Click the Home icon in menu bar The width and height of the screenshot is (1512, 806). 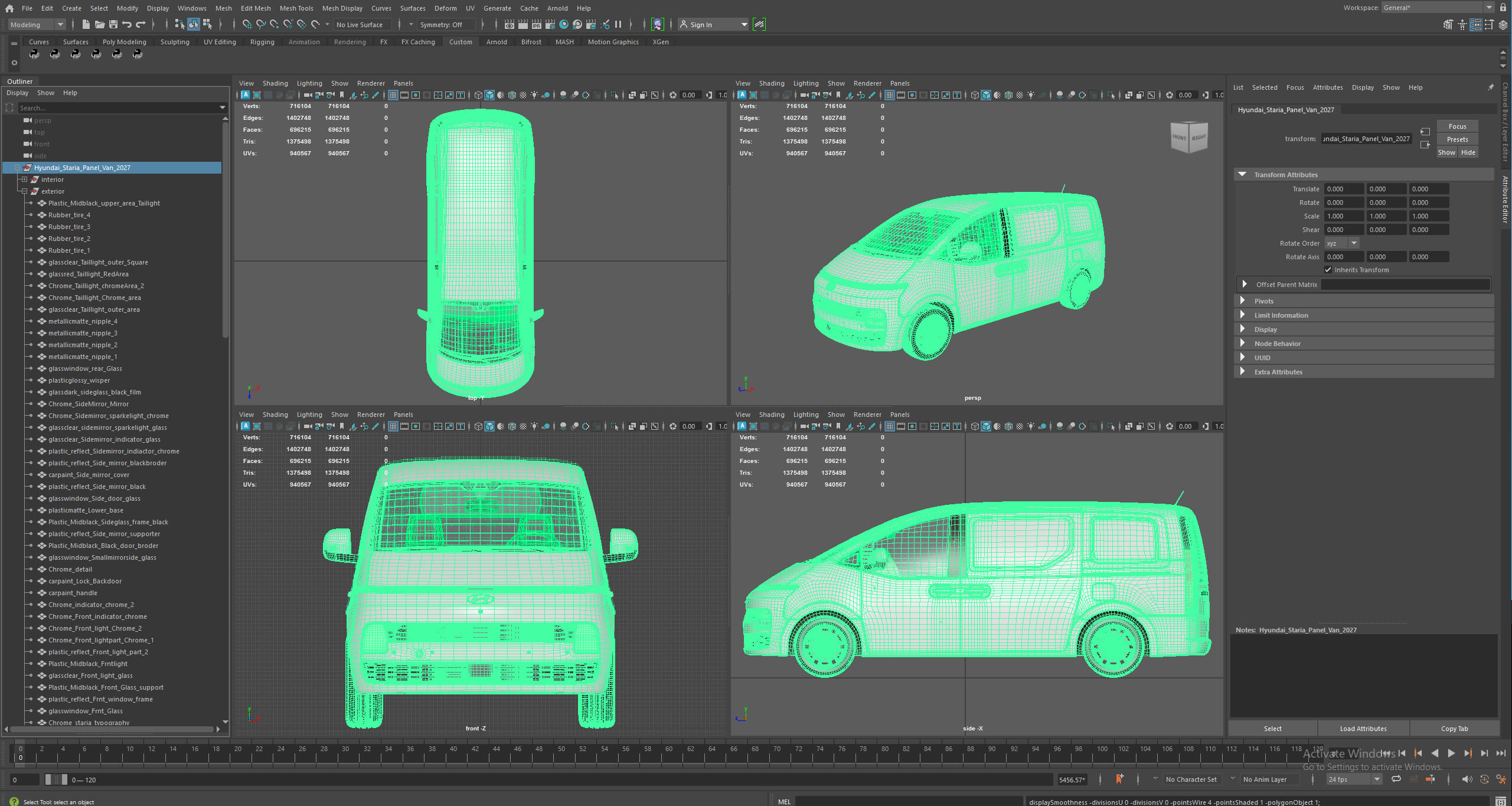coord(9,8)
